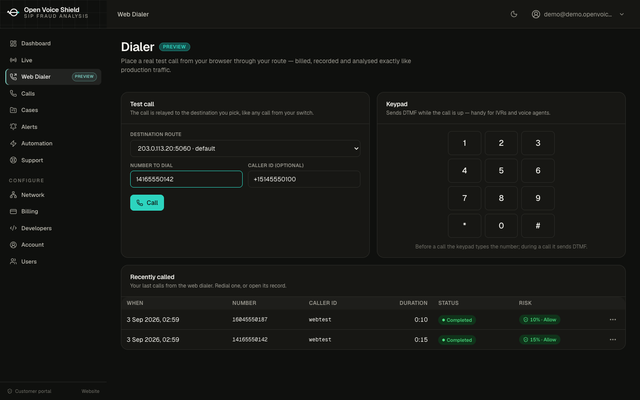This screenshot has width=640, height=400.
Task: Select Web Dialer in sidebar
Action: pyautogui.click(x=53, y=77)
